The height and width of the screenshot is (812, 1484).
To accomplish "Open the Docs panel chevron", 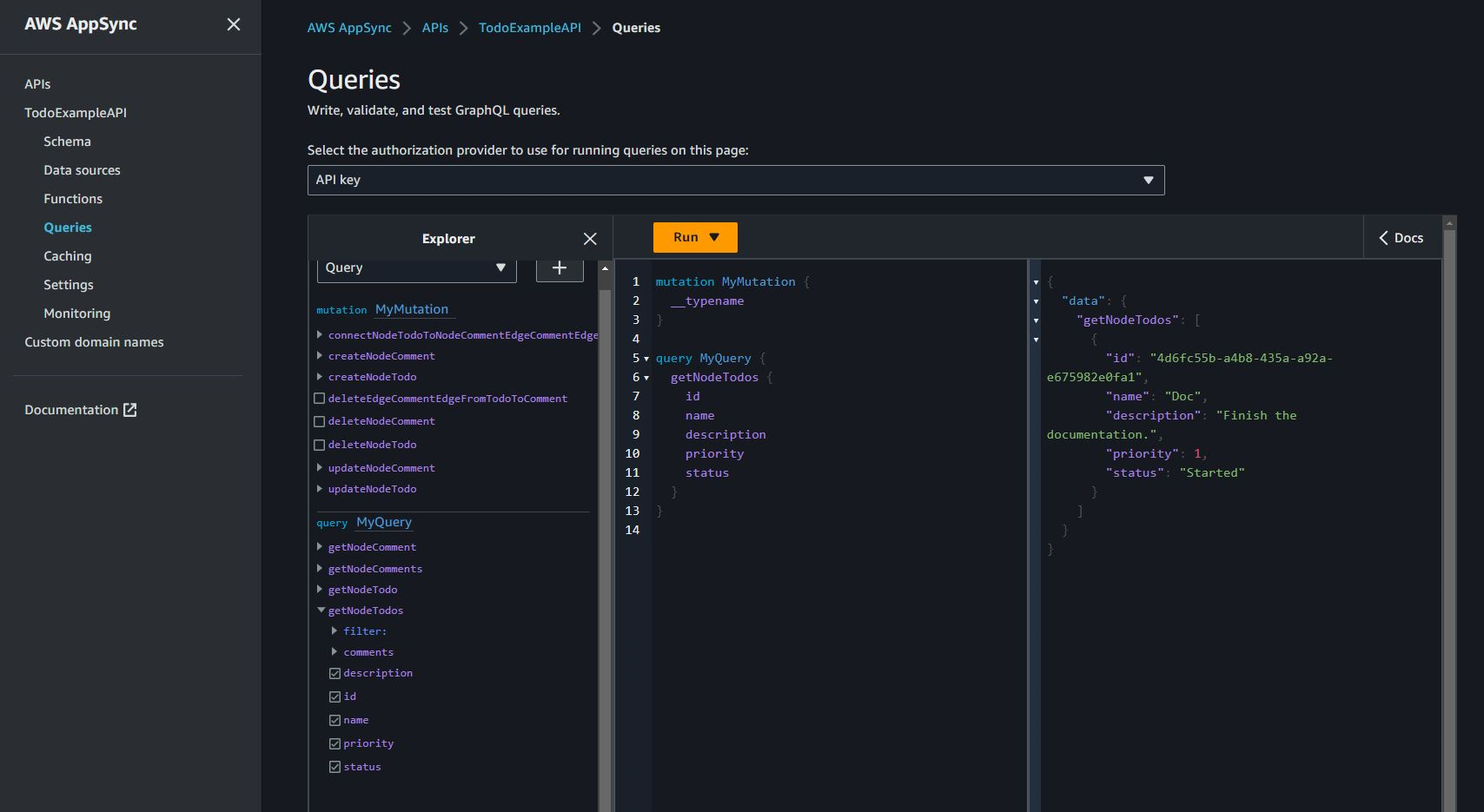I will click(1383, 238).
